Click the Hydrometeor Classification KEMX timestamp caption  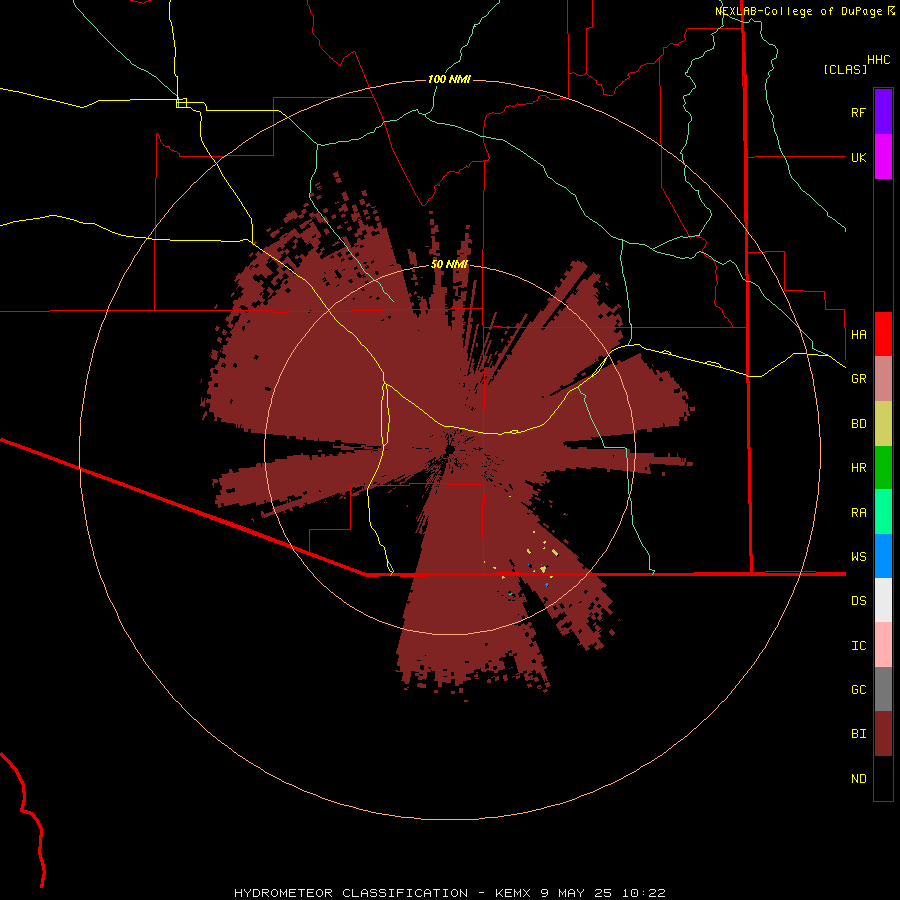449,893
